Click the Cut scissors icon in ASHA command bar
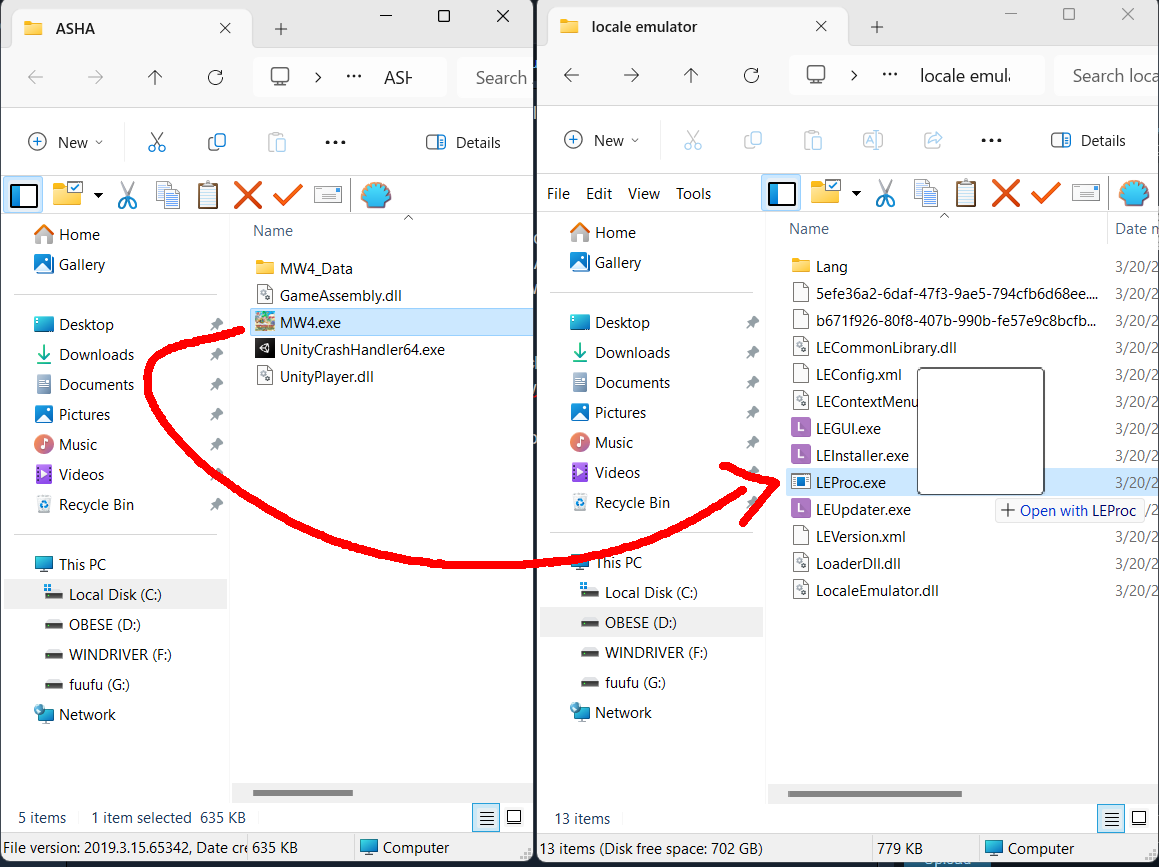The height and width of the screenshot is (867, 1159). click(157, 142)
